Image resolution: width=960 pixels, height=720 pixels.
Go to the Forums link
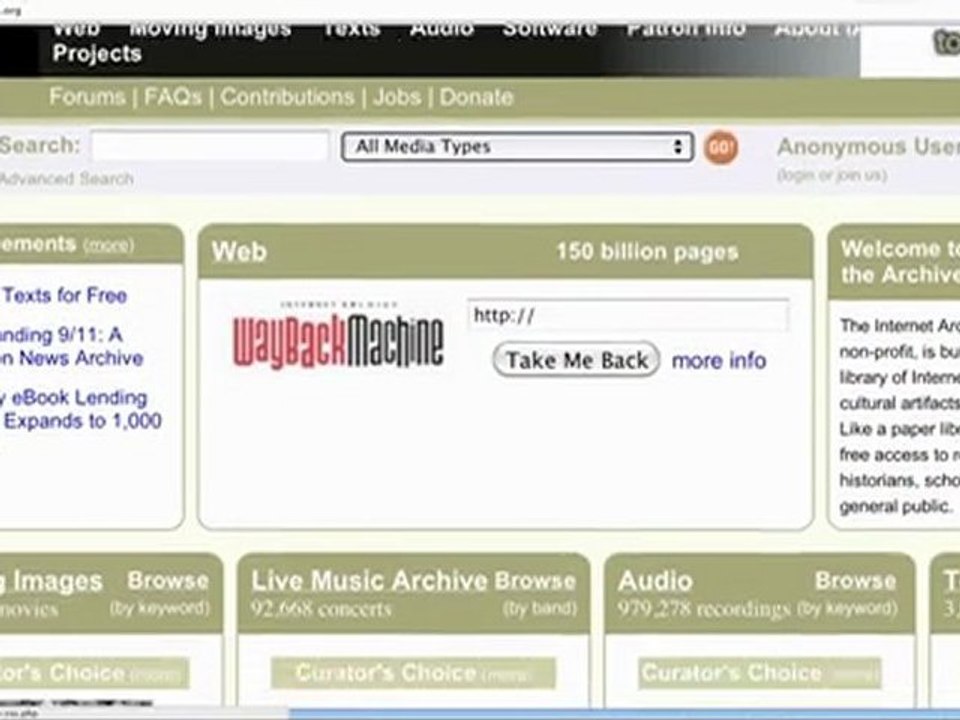coord(87,97)
